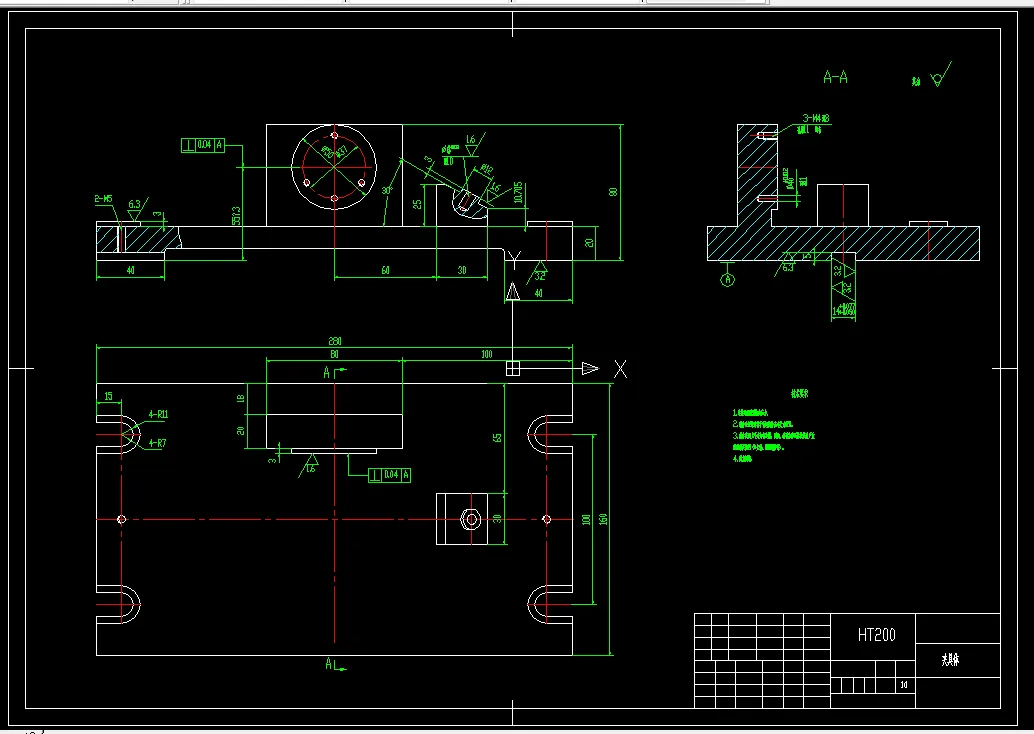The width and height of the screenshot is (1034, 734).
Task: Select the 20 height dimension at front view's right
Action: [590, 243]
